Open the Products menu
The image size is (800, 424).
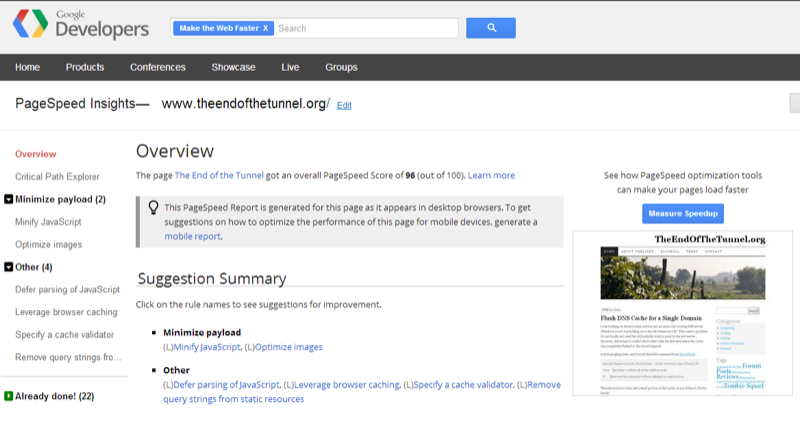click(85, 68)
